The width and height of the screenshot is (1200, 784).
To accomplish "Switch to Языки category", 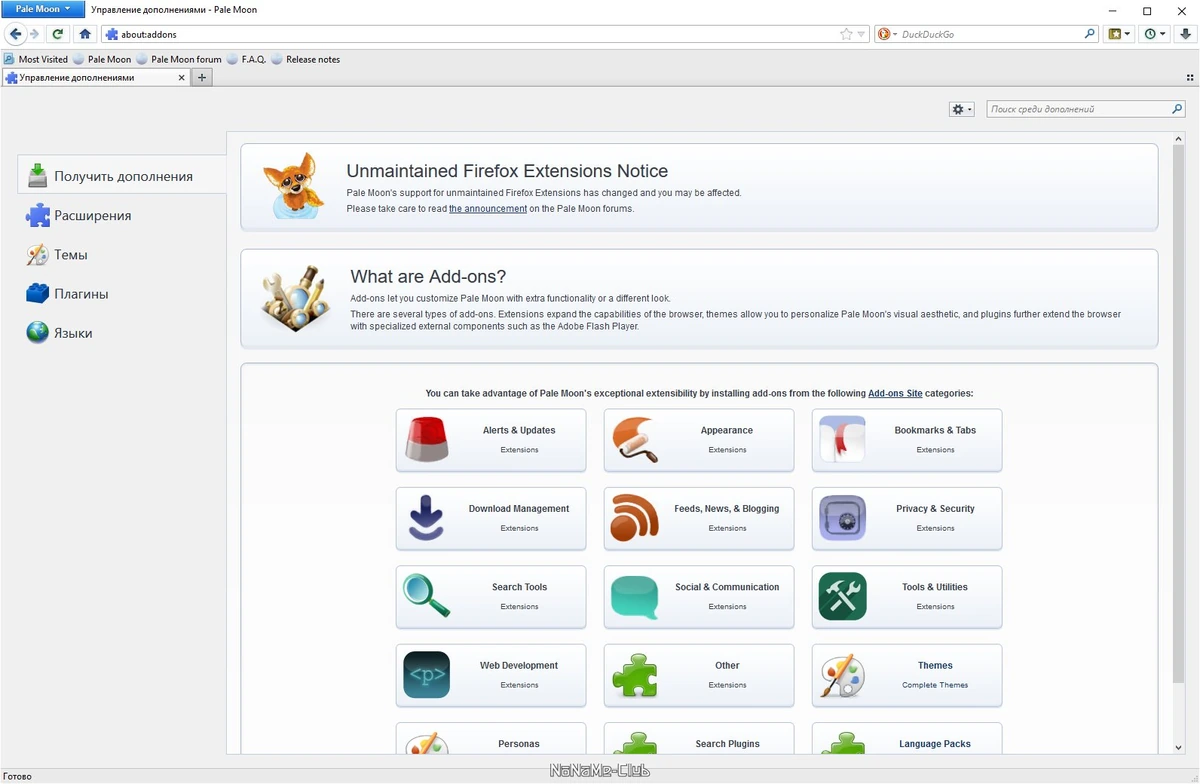I will click(x=122, y=333).
